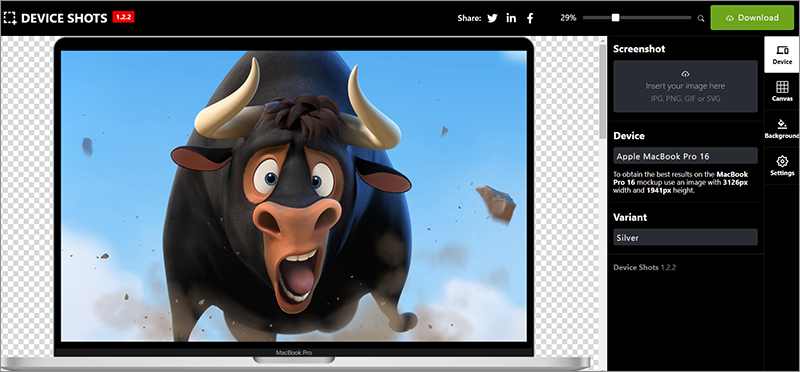Share on Twitter via bird icon

click(x=492, y=18)
